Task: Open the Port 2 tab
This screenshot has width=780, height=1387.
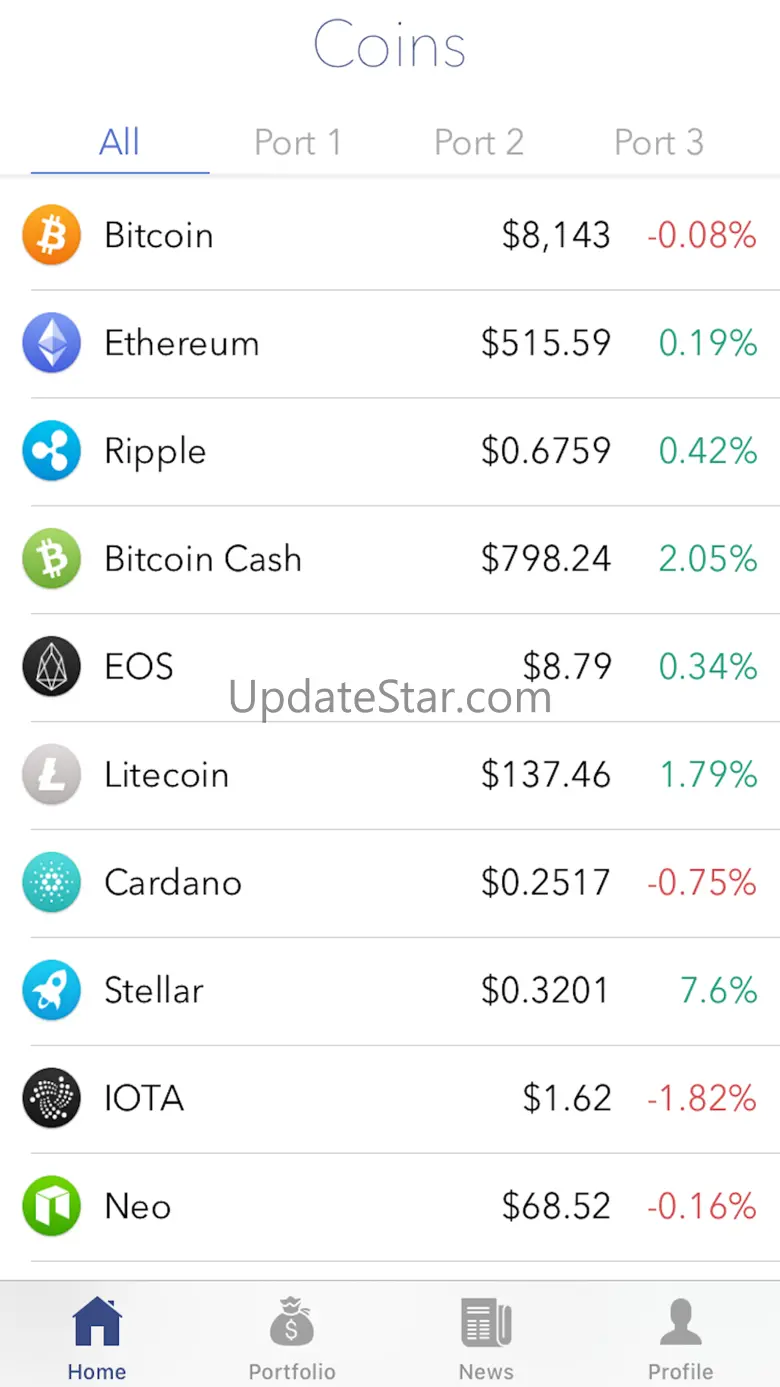Action: [x=479, y=143]
